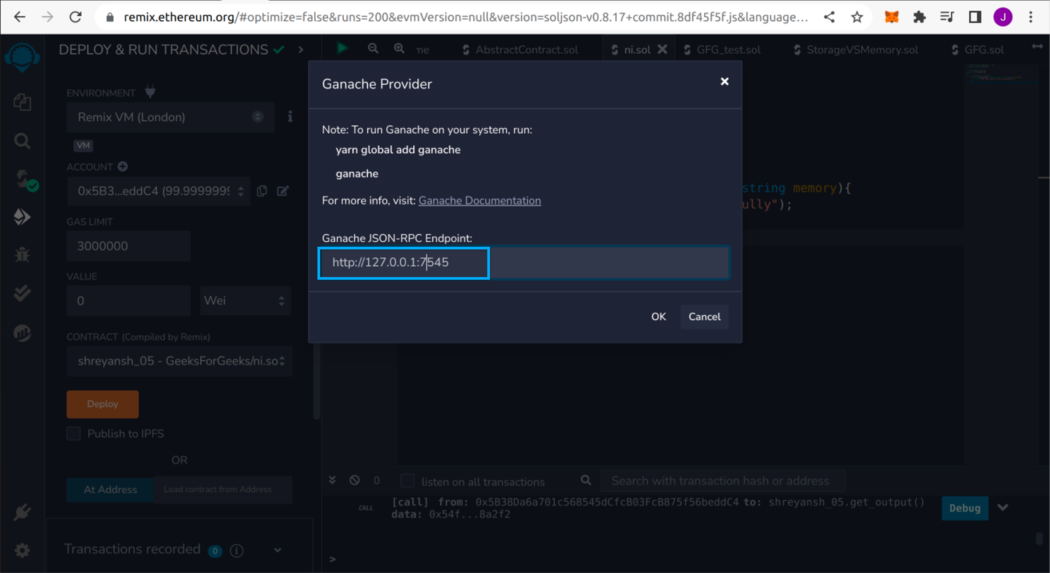The height and width of the screenshot is (573, 1050).
Task: Click the Gas Limit input field
Action: (129, 246)
